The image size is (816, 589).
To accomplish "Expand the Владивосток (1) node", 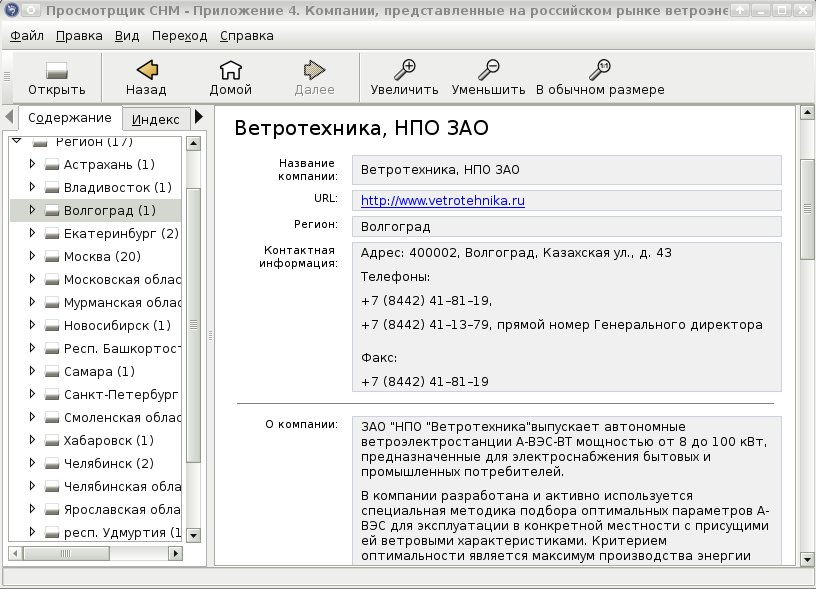I will coord(32,187).
